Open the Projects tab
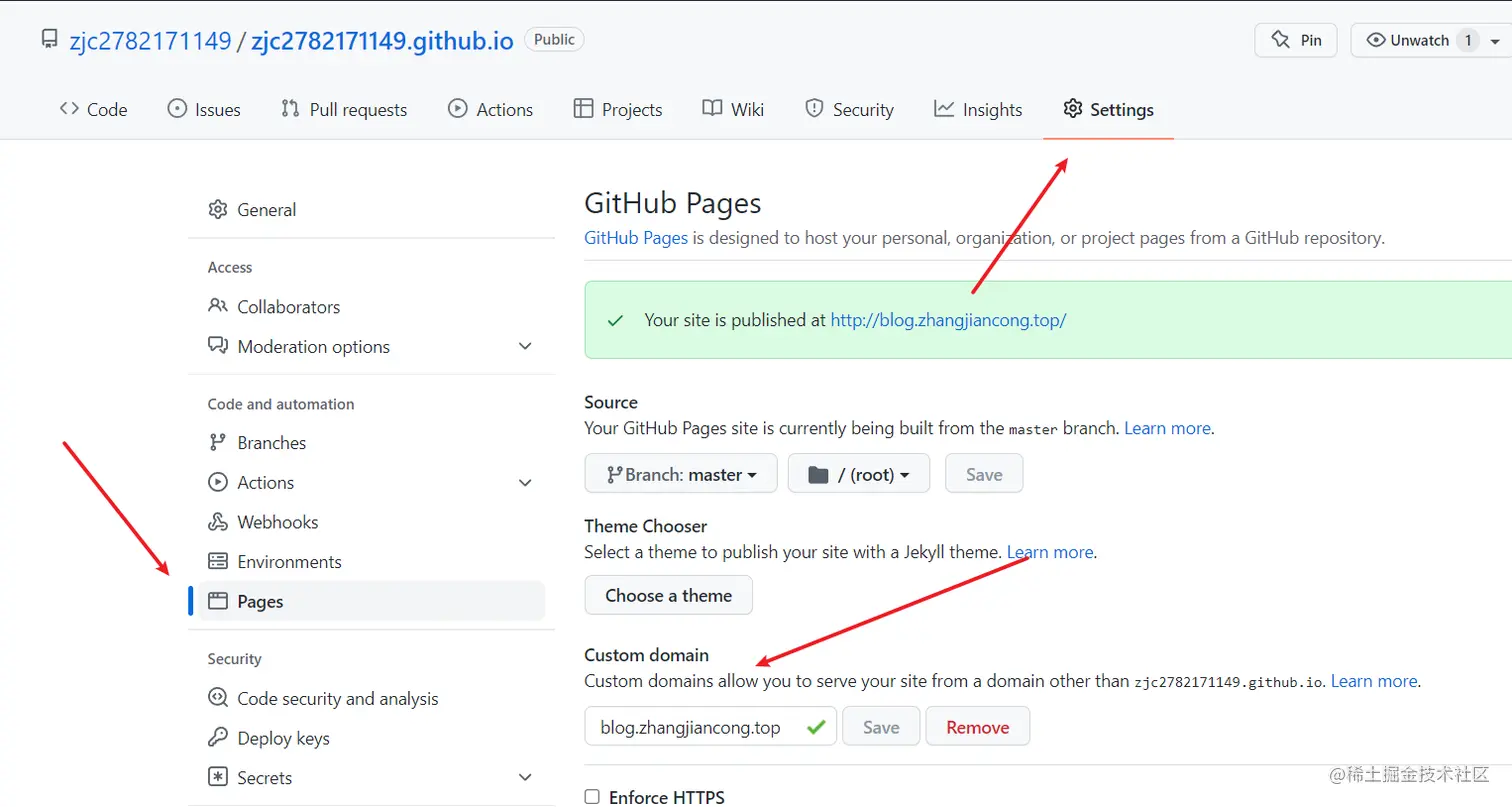The width and height of the screenshot is (1512, 807). pyautogui.click(x=618, y=109)
